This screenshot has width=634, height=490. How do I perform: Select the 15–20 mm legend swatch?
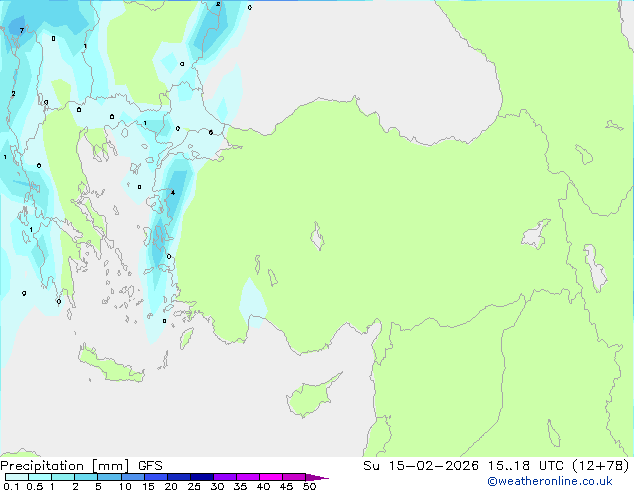click(x=155, y=477)
